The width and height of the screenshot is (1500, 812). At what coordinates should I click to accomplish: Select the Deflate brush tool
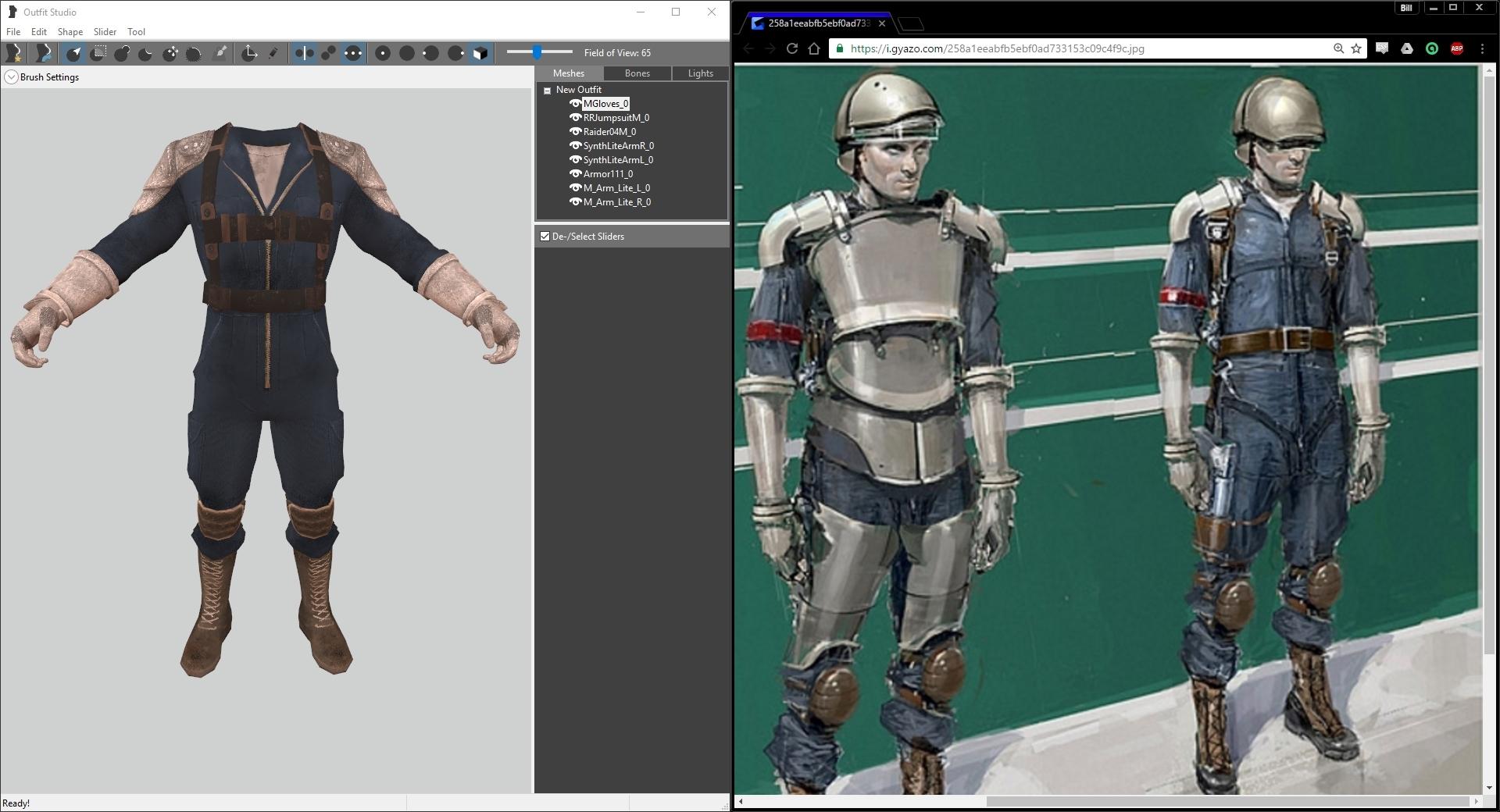pos(146,53)
